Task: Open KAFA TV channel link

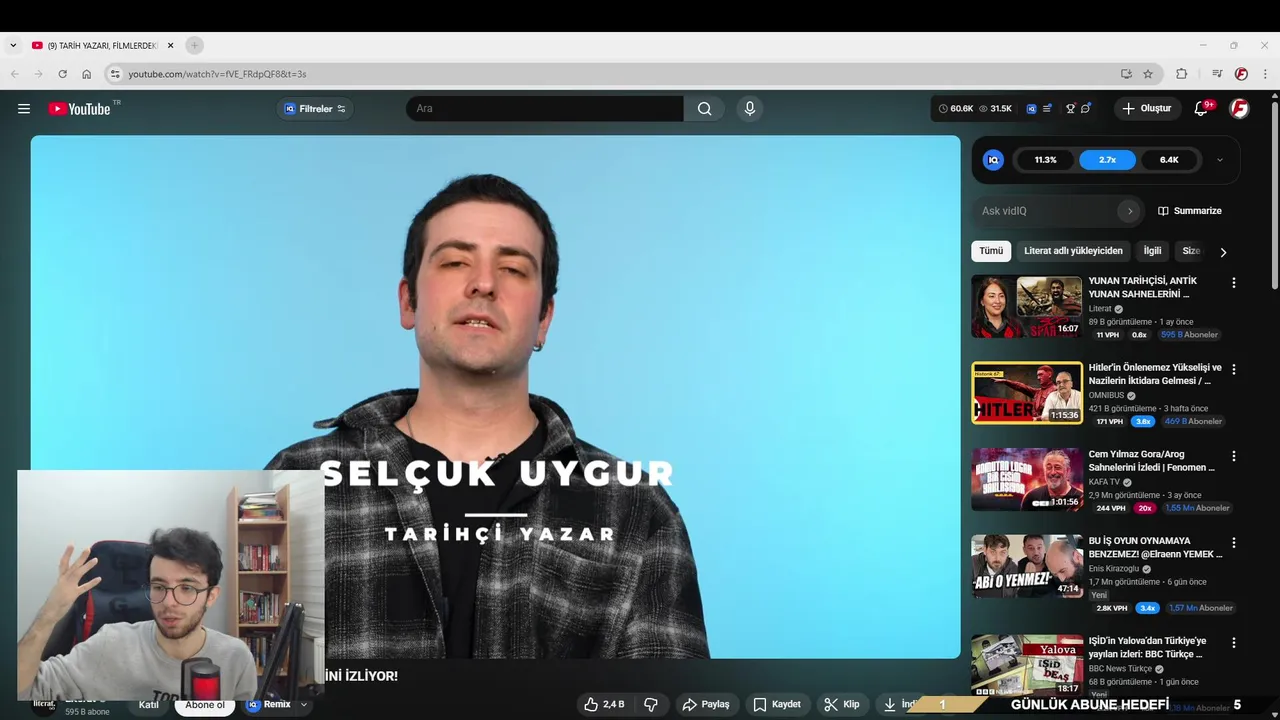Action: click(1104, 482)
